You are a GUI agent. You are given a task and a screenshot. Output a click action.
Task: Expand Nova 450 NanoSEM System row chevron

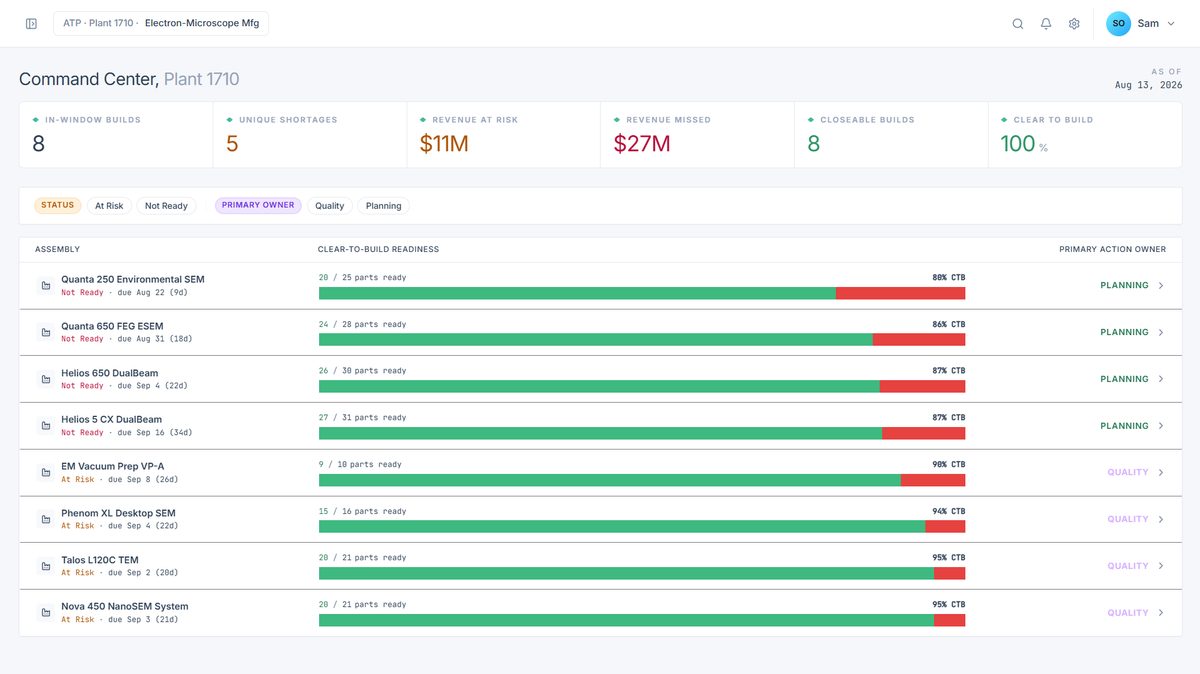click(1161, 613)
